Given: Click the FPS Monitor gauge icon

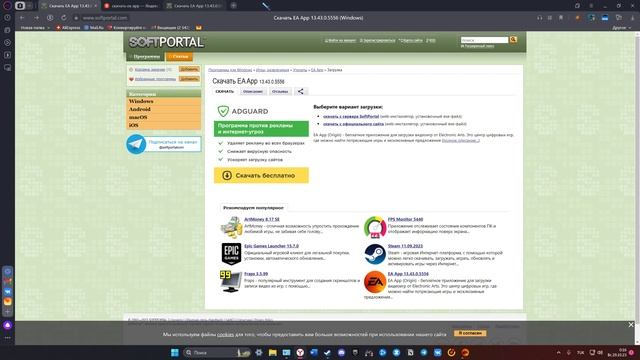Looking at the screenshot, I should point(375,227).
